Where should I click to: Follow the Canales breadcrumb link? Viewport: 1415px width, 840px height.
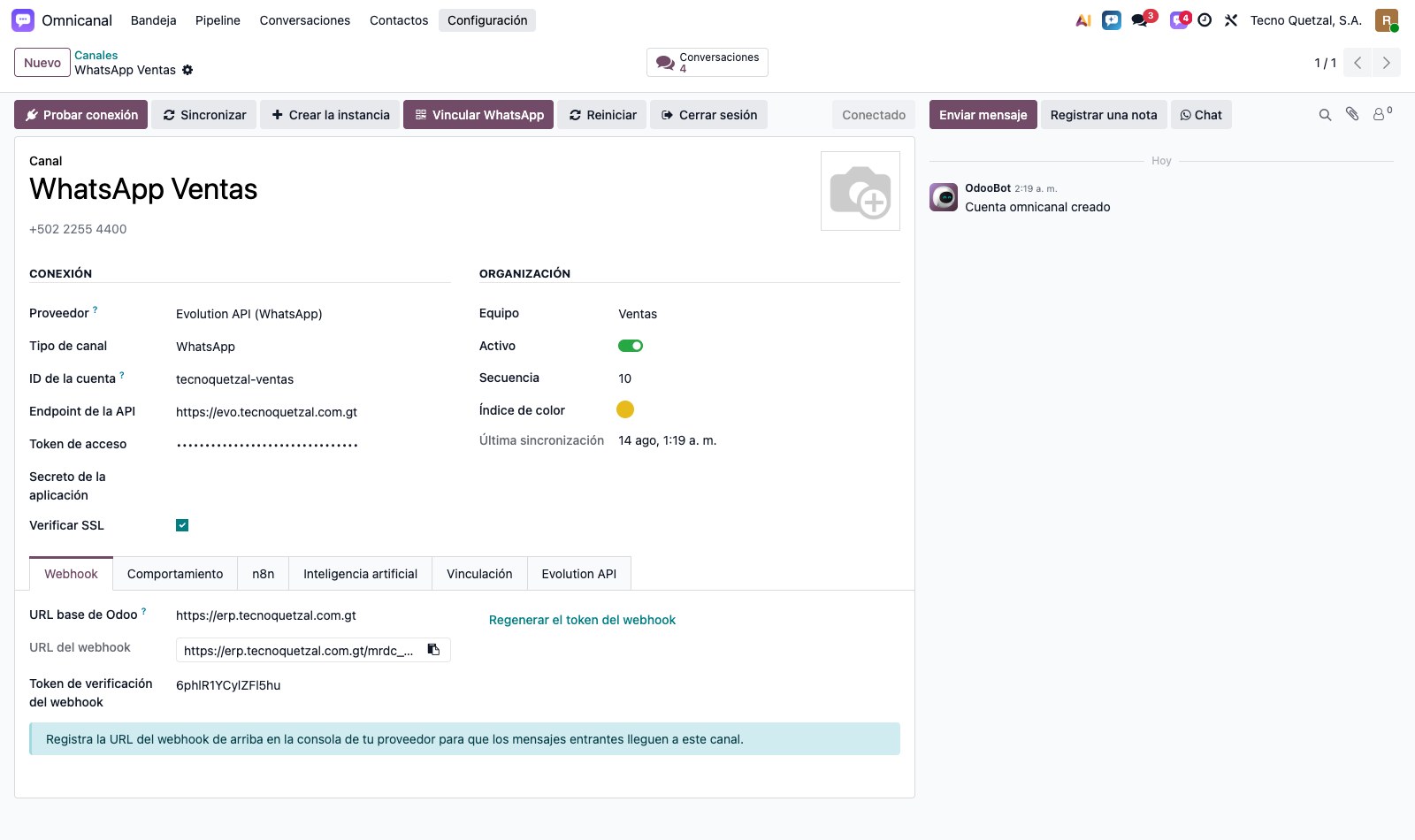coord(96,55)
